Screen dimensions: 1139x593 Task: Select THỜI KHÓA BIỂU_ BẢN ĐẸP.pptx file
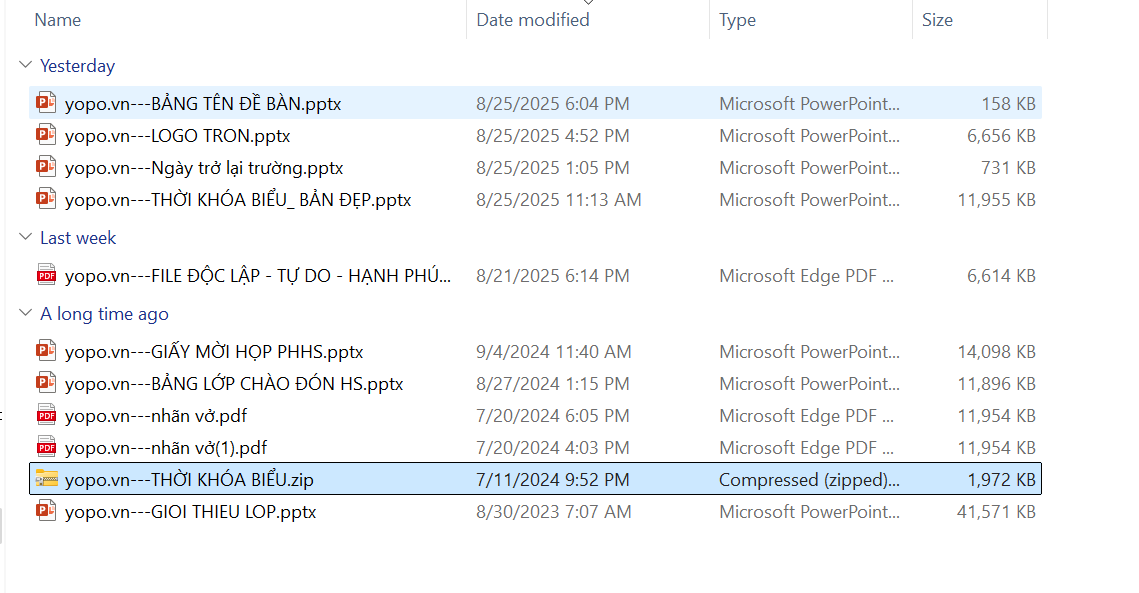[x=238, y=200]
